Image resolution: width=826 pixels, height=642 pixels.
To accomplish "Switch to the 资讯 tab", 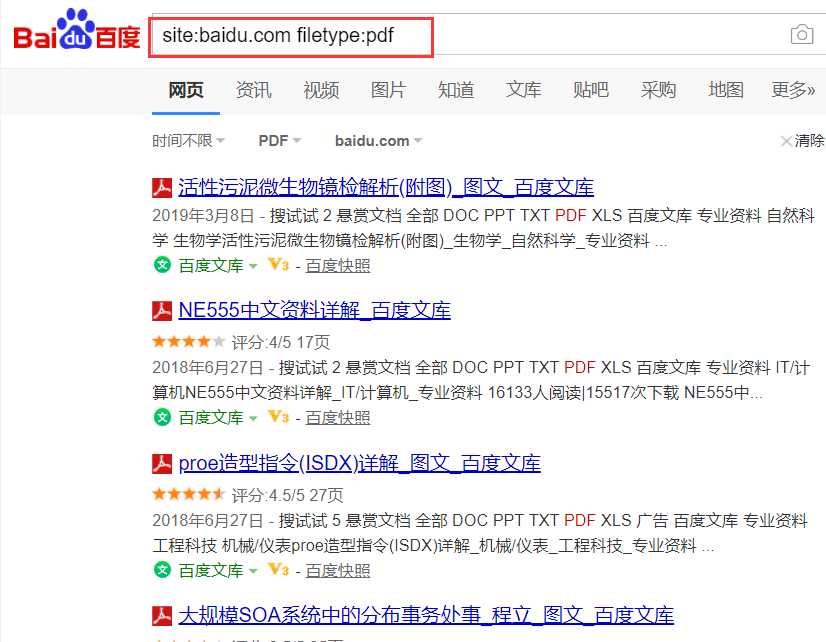I will tap(253, 90).
